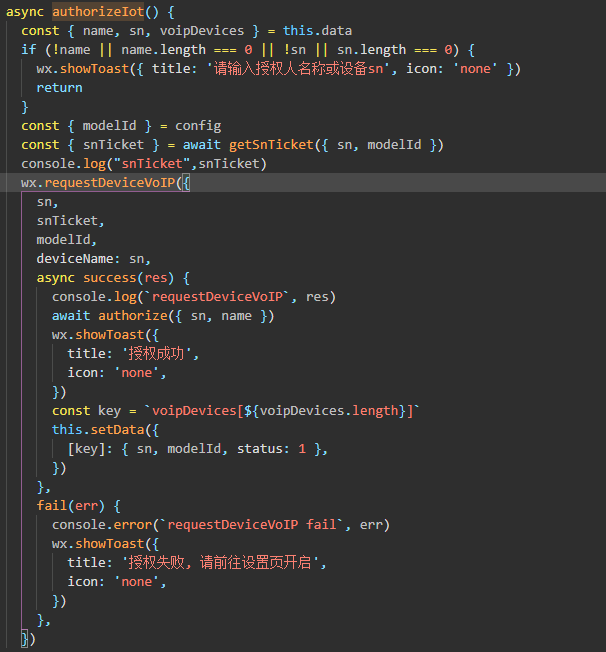
Task: Click 'key' in the 'const key =' declaration
Action: 109,411
